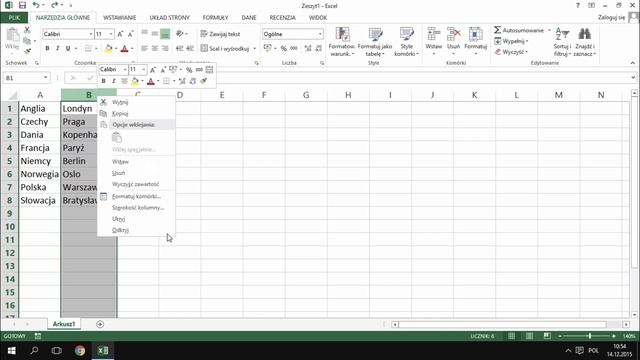640x360 pixels.
Task: Open Formatuj jako tabelę gallery
Action: [375, 42]
